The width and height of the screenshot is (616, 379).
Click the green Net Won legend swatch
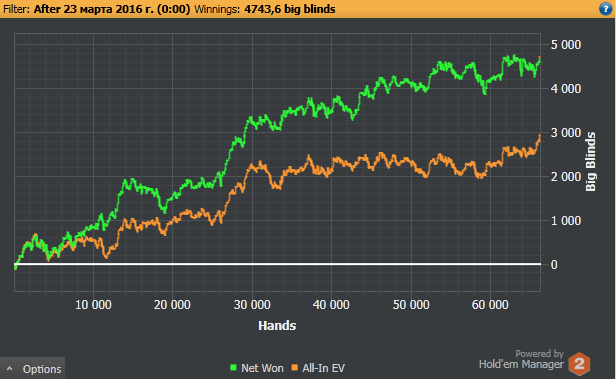tap(233, 368)
